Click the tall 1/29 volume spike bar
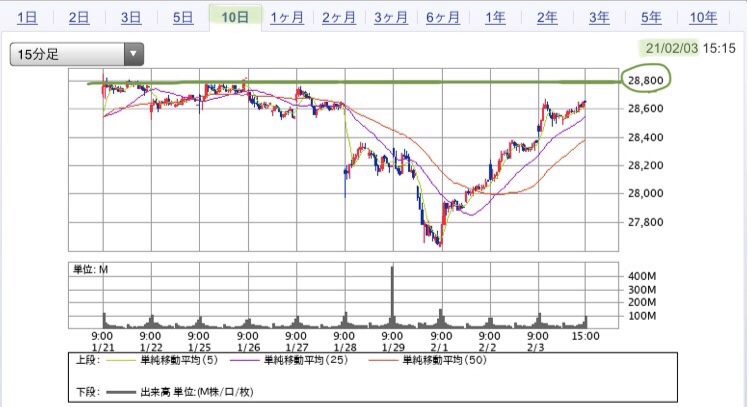Image resolution: width=749 pixels, height=407 pixels. click(x=393, y=296)
